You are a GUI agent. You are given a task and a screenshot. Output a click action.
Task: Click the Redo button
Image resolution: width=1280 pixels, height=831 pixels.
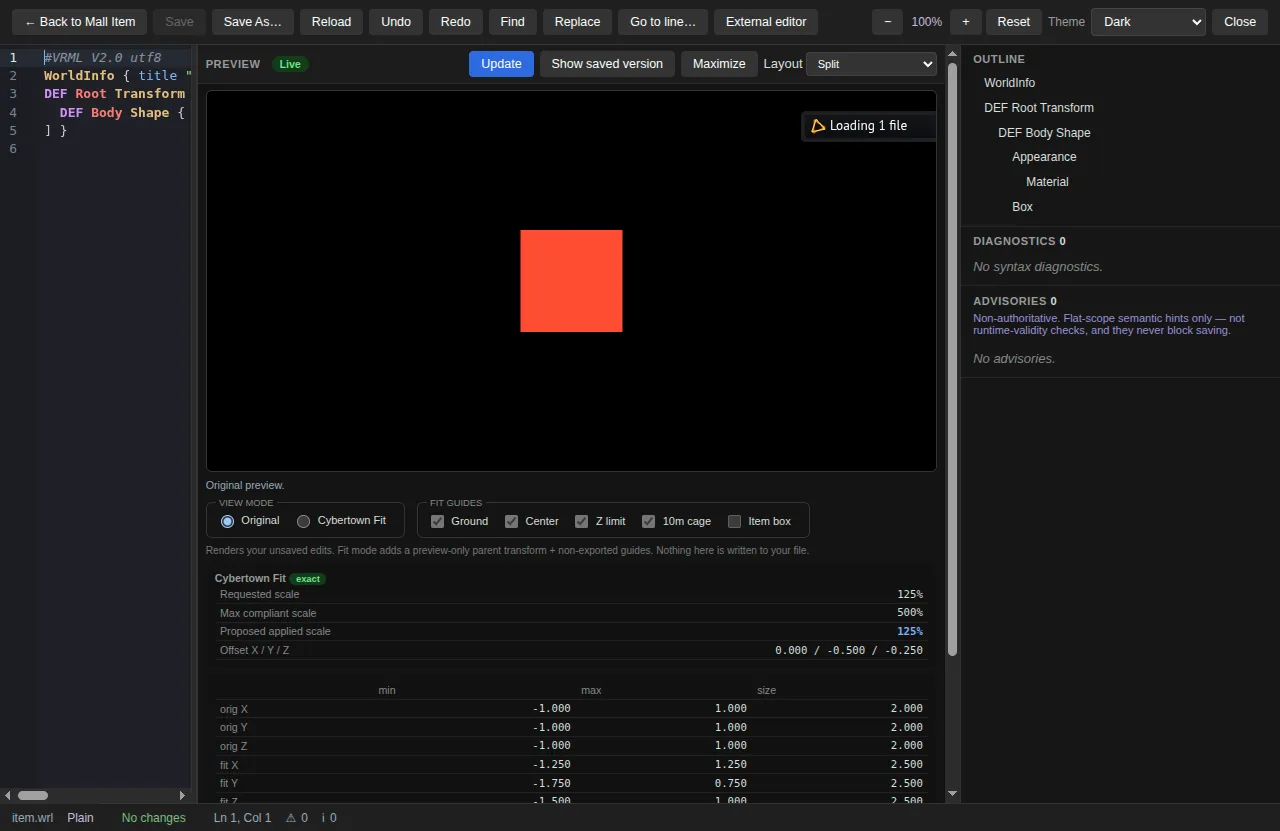point(456,22)
